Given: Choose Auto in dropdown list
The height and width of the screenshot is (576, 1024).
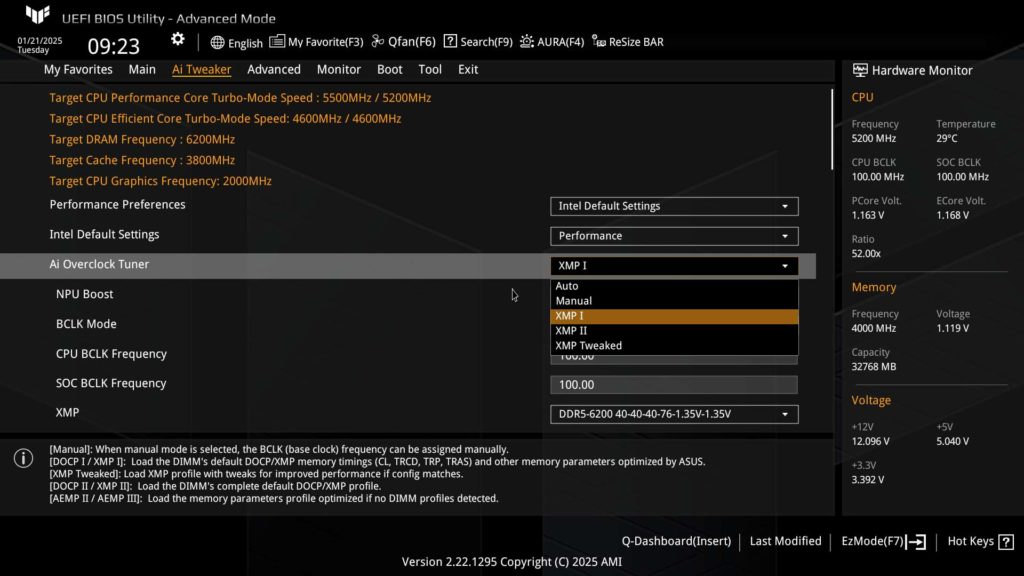Looking at the screenshot, I should (674, 286).
